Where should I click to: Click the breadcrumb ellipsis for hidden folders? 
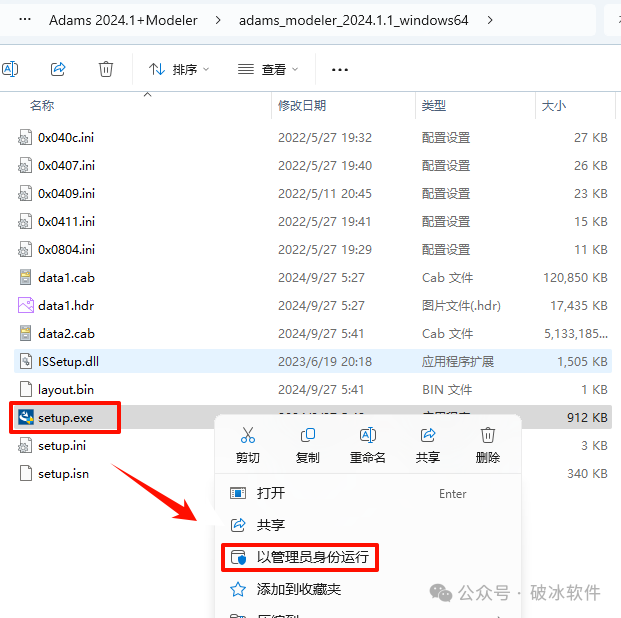tap(25, 19)
